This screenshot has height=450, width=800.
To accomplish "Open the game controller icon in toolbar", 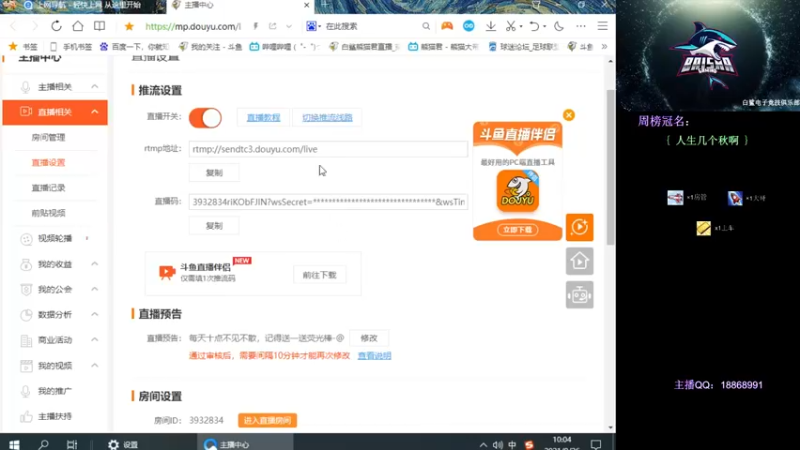I will coord(447,26).
